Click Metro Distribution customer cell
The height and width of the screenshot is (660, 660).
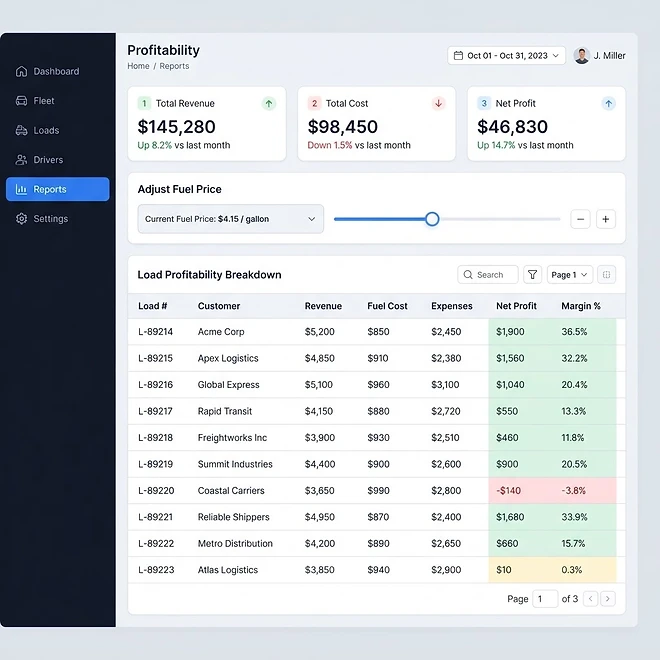pos(235,543)
